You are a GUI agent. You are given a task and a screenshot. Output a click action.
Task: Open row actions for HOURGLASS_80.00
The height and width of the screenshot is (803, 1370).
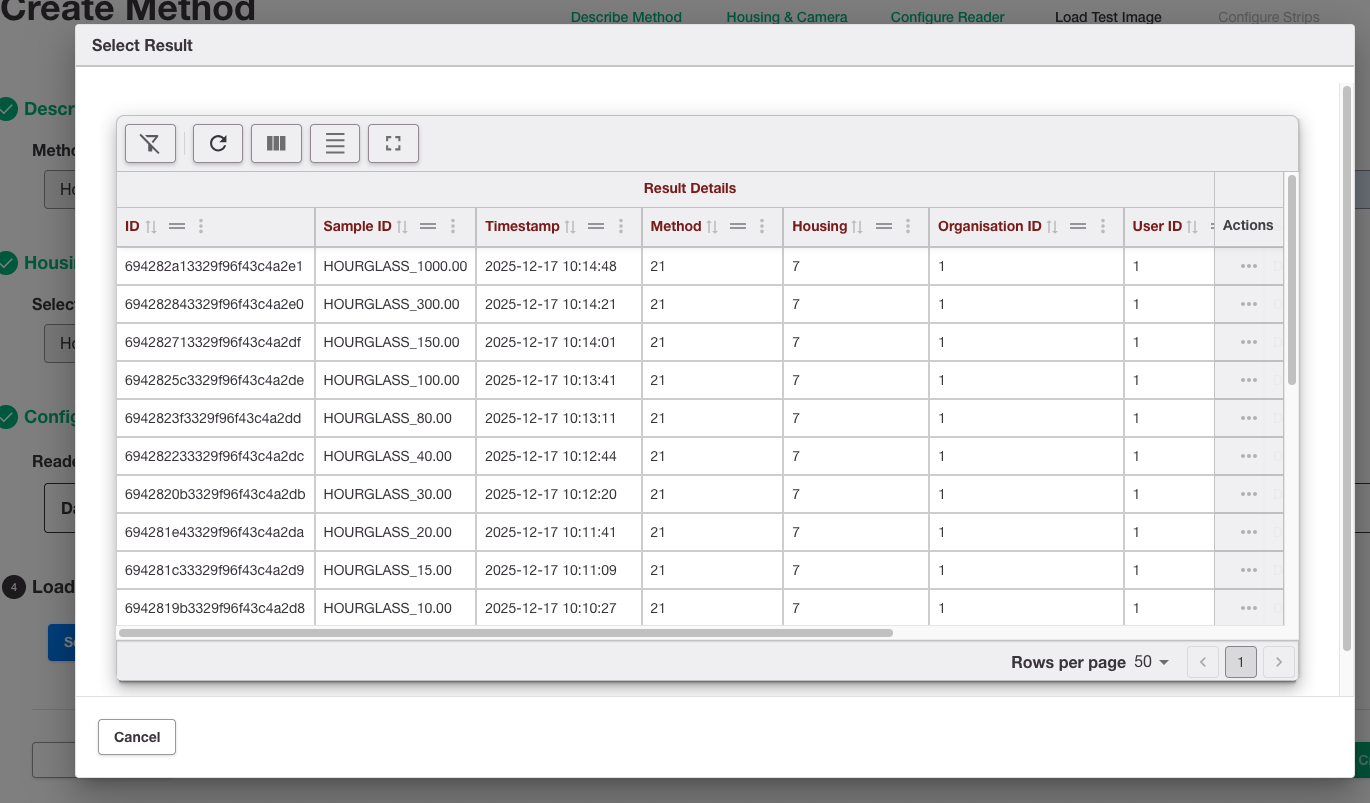click(1248, 418)
